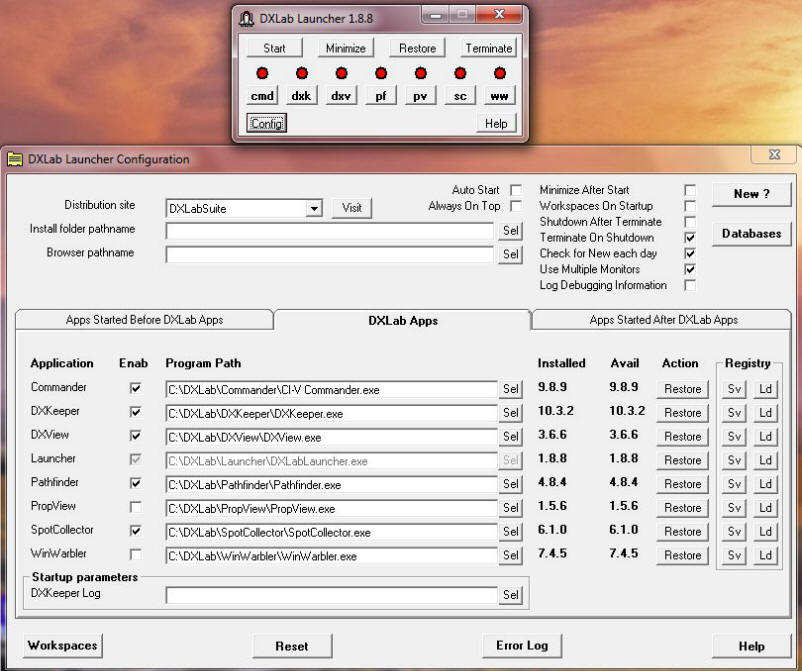802x671 pixels.
Task: Click Minimize button in Launcher toolbar
Action: click(346, 48)
